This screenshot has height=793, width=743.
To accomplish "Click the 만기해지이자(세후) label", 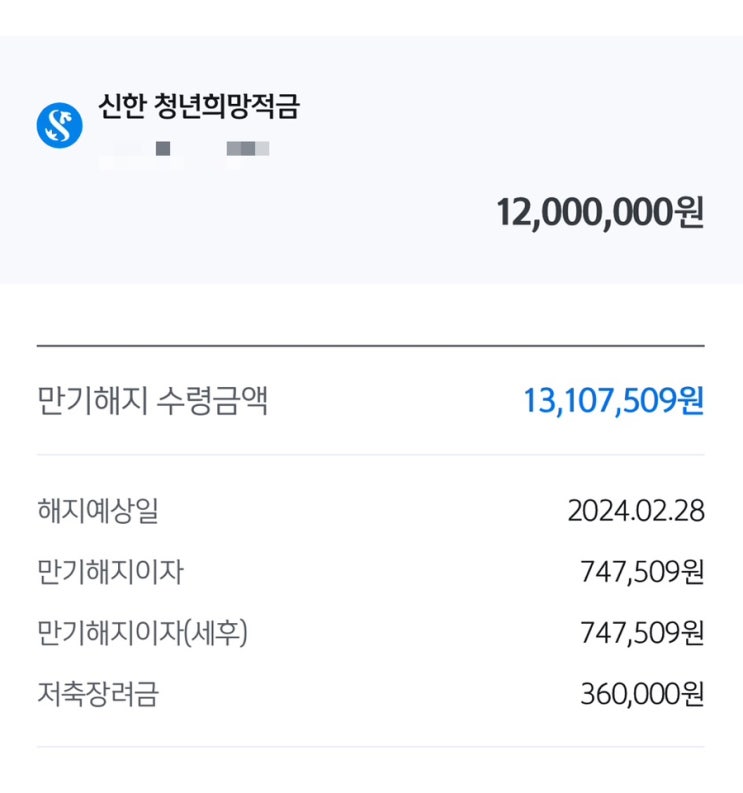I will pyautogui.click(x=141, y=634).
